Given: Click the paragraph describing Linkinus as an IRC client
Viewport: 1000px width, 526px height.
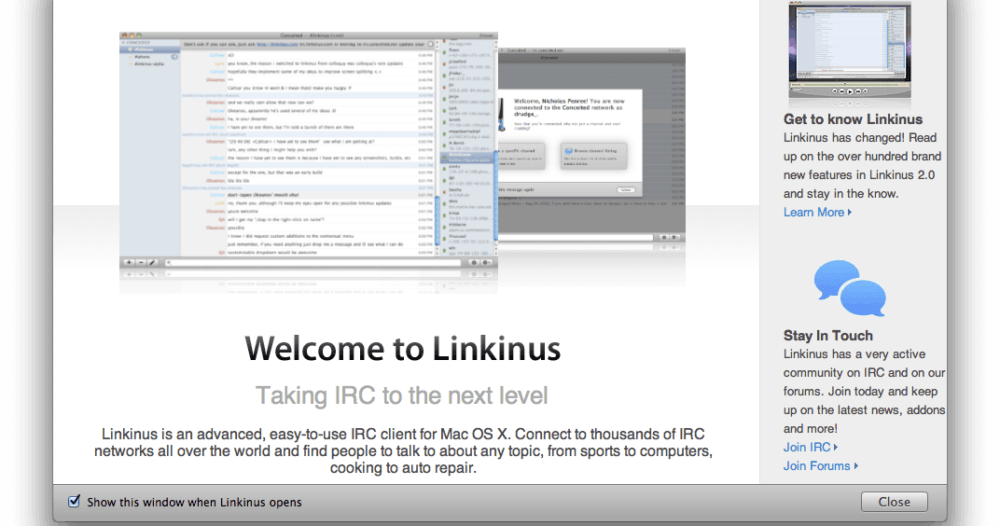Looking at the screenshot, I should click(403, 451).
